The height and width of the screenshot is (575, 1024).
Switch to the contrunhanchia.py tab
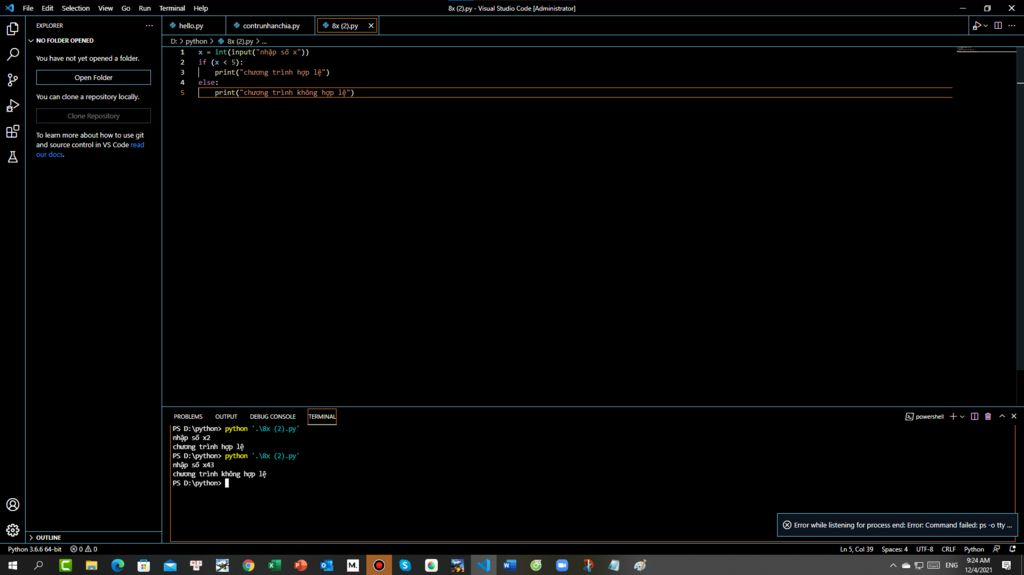pyautogui.click(x=271, y=25)
